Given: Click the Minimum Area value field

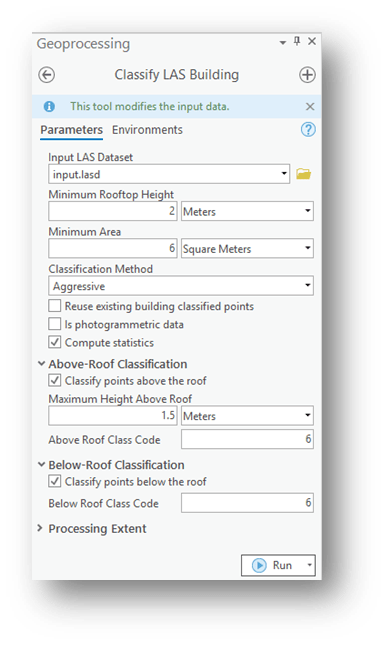Looking at the screenshot, I should click(113, 248).
